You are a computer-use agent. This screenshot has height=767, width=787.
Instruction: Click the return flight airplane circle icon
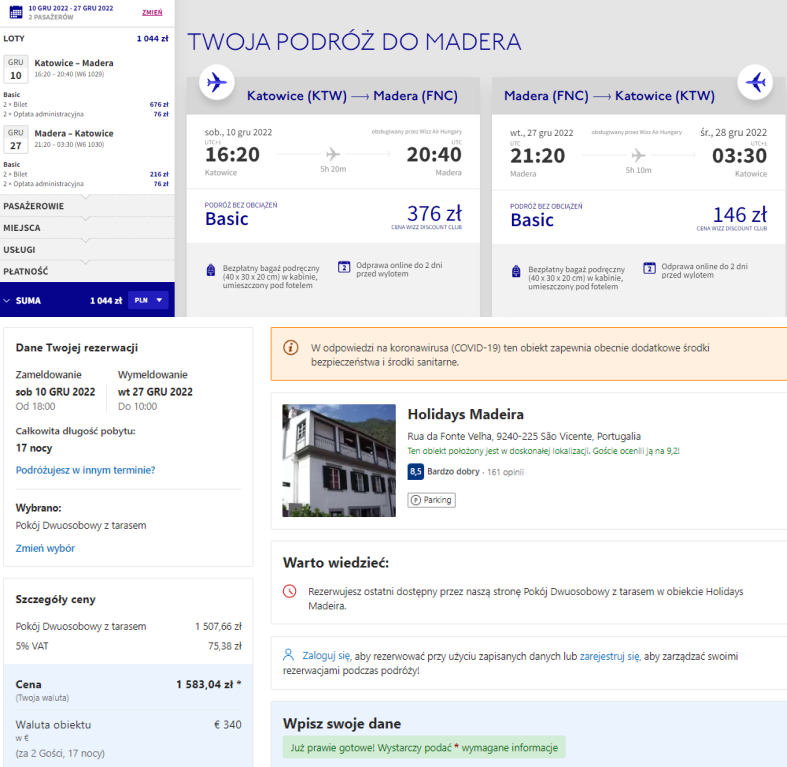[x=755, y=82]
